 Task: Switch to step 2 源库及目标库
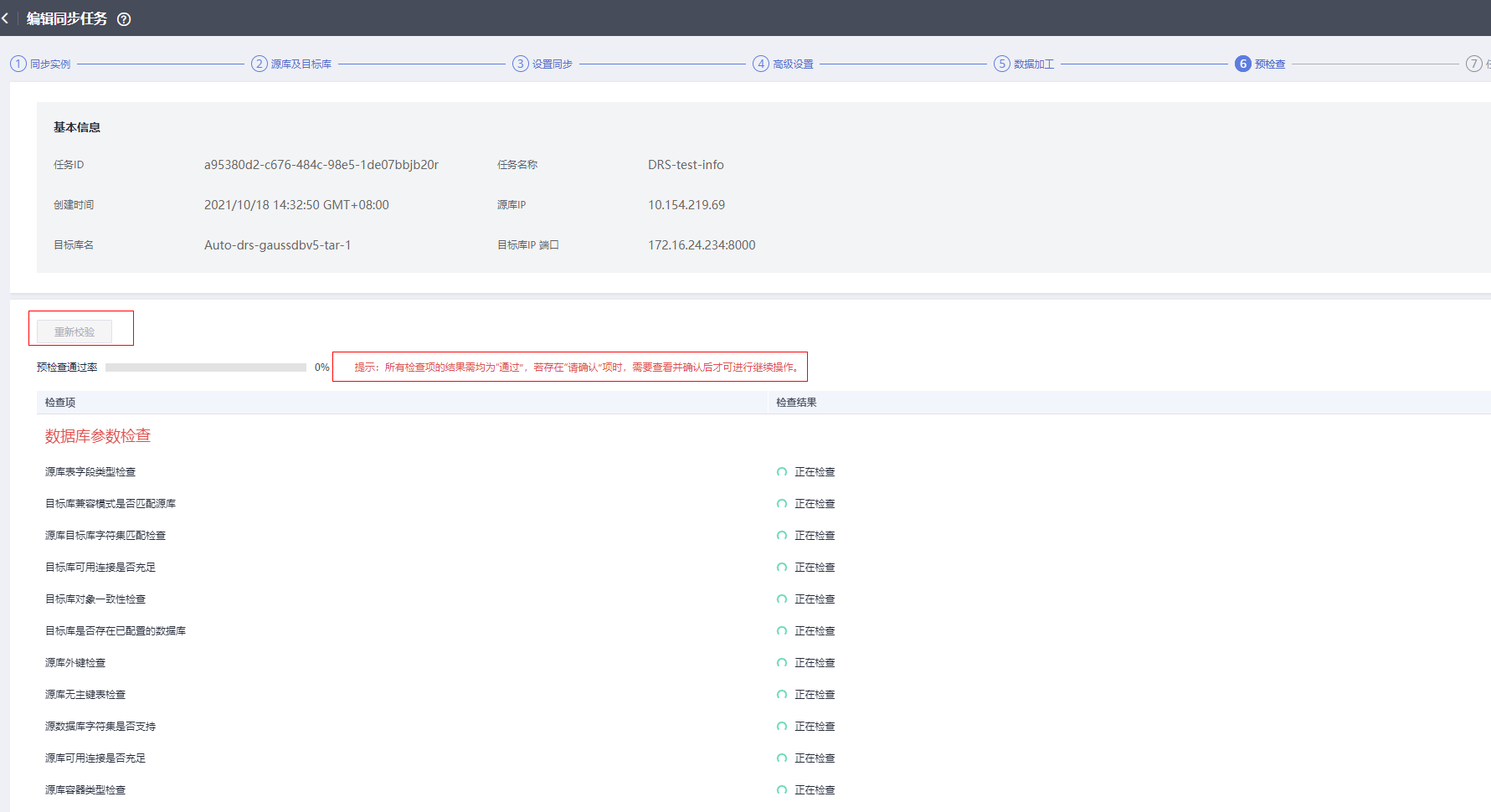[259, 63]
